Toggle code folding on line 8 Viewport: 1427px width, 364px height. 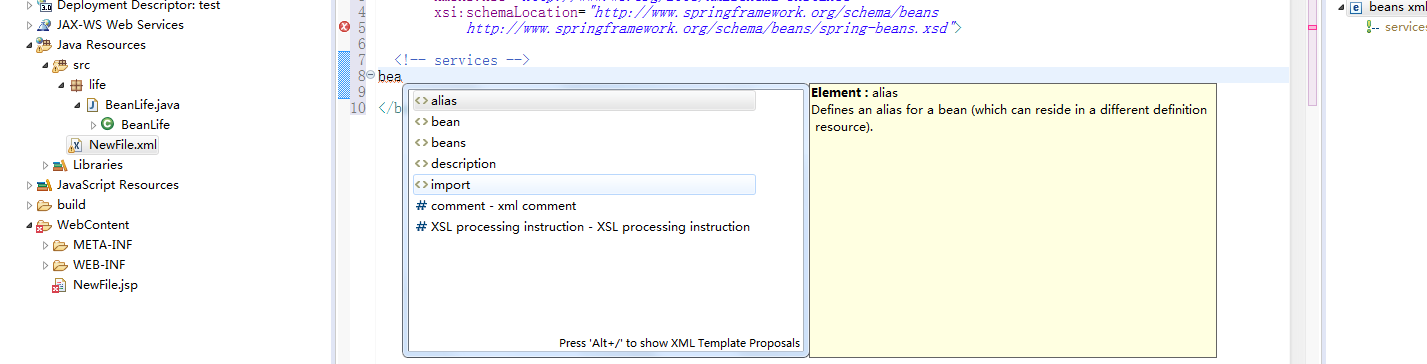pos(371,75)
